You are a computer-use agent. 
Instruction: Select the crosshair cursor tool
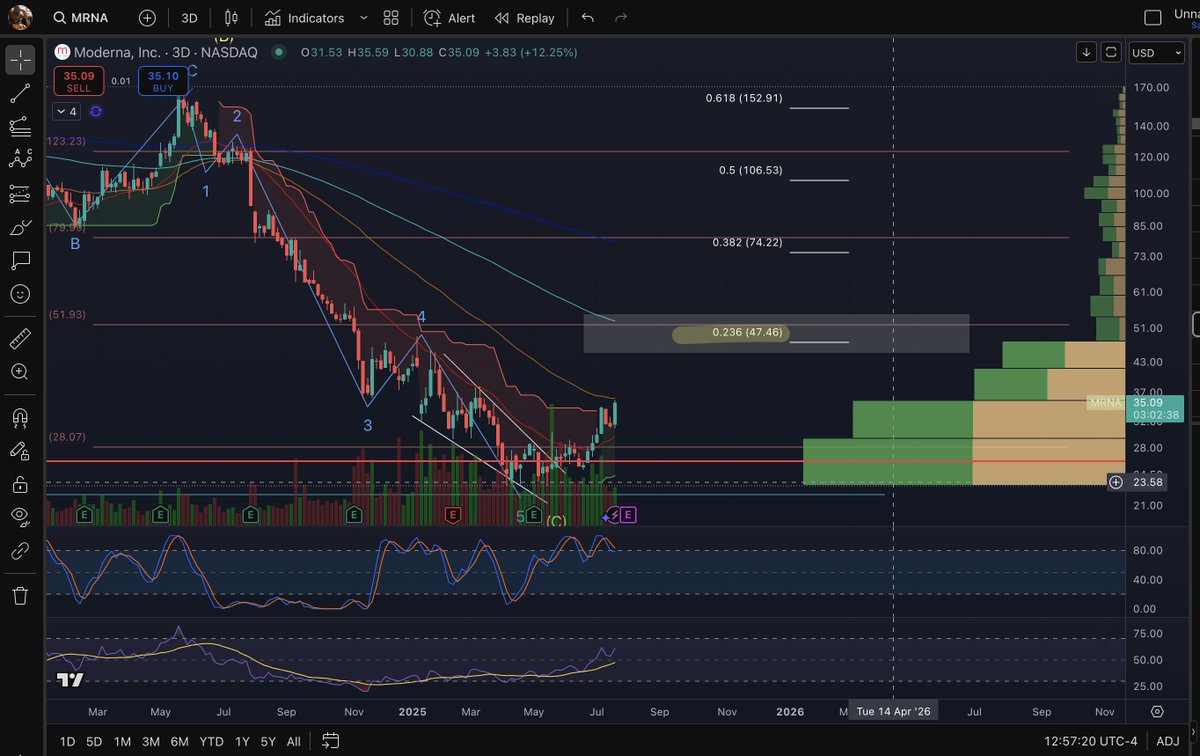tap(20, 60)
